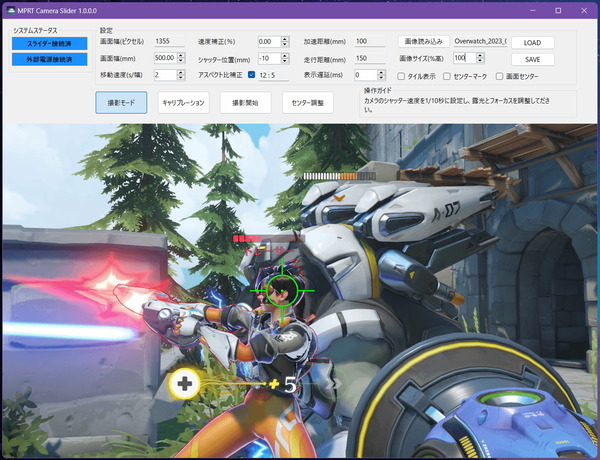Click the 走行距離(mm) field showing 150

click(x=370, y=58)
